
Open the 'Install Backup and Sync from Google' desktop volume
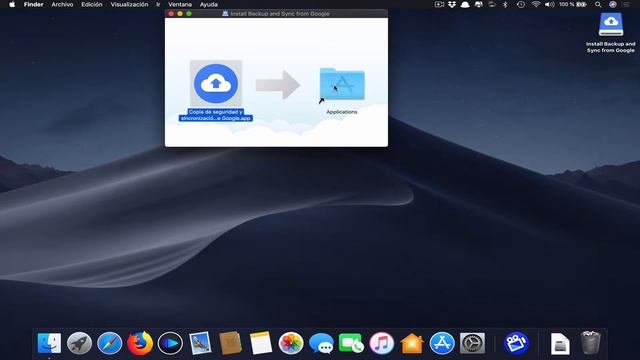pyautogui.click(x=611, y=24)
